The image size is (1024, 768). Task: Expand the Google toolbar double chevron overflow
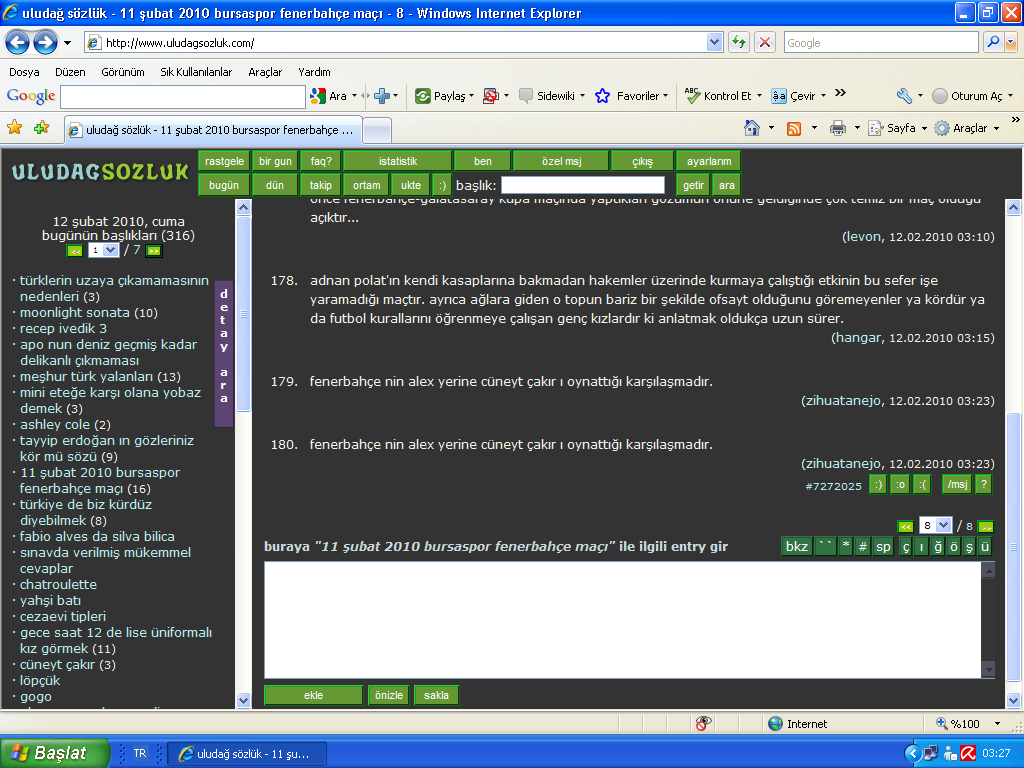pos(840,93)
